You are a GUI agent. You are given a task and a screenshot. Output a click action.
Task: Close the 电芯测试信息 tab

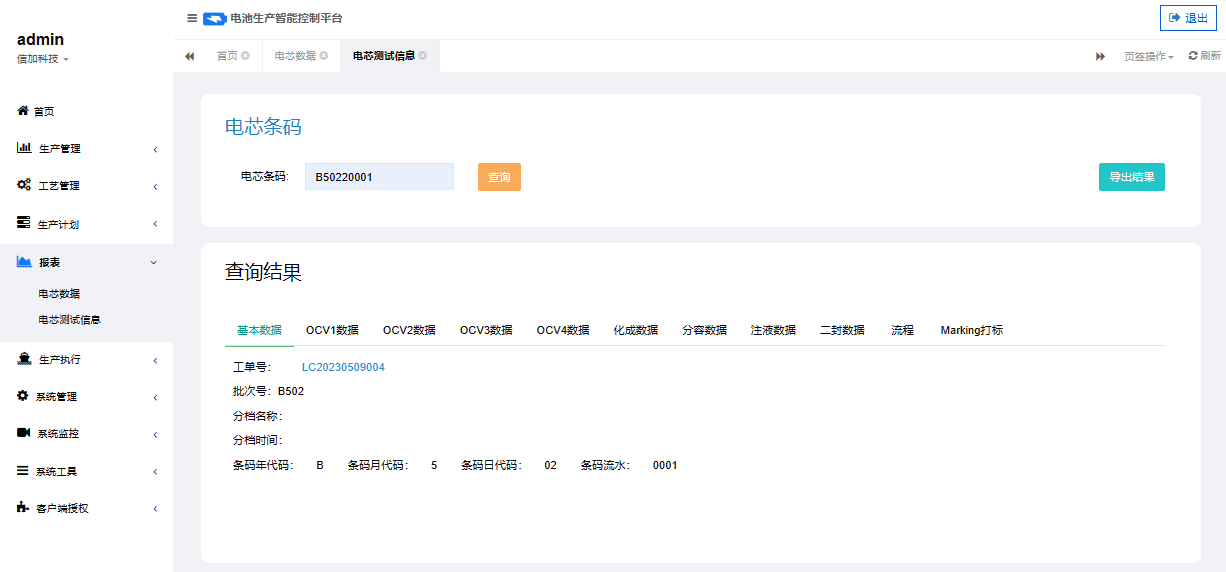[423, 56]
